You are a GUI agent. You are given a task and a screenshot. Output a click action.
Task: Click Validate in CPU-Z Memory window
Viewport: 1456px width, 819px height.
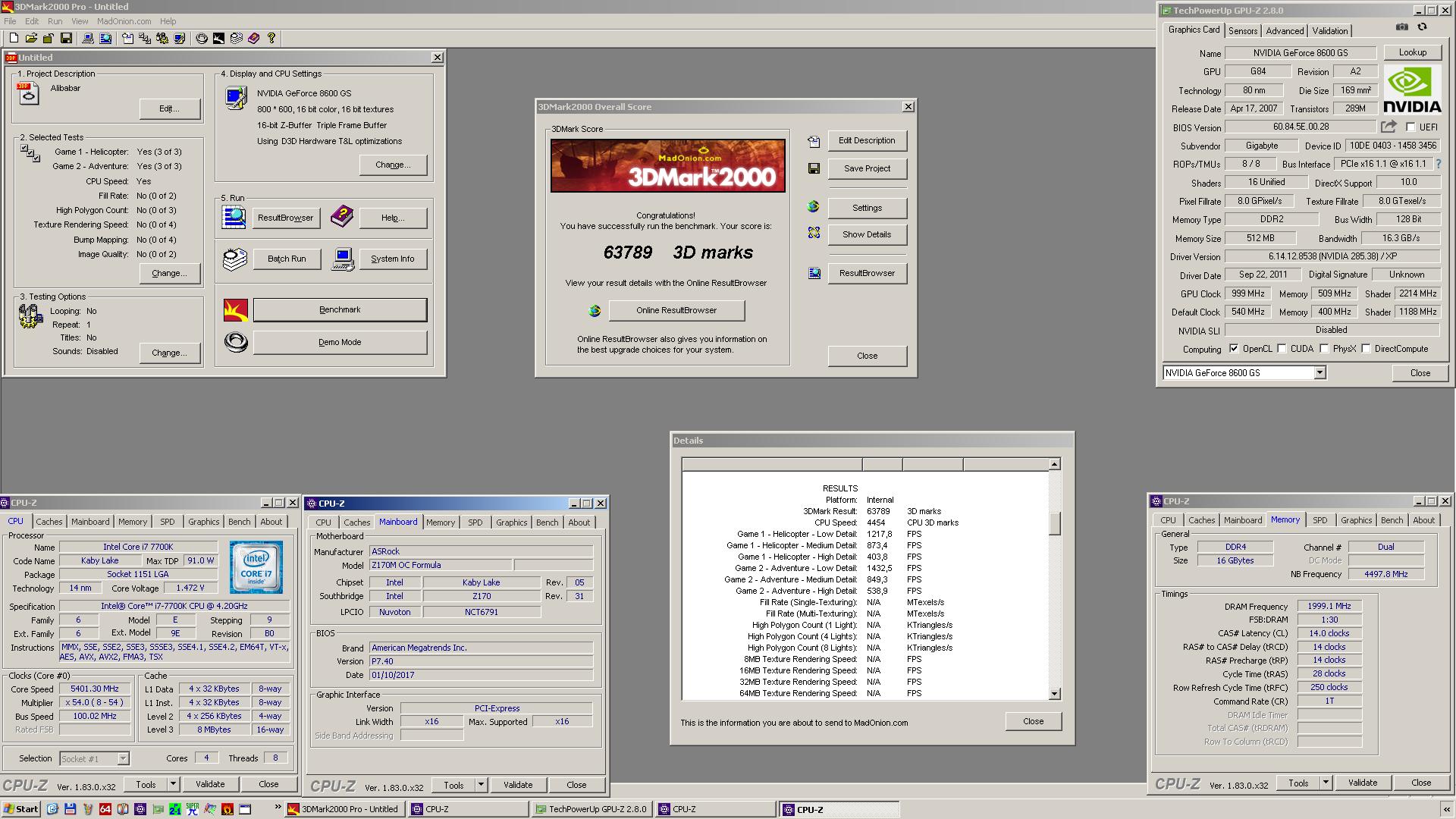pos(1362,783)
